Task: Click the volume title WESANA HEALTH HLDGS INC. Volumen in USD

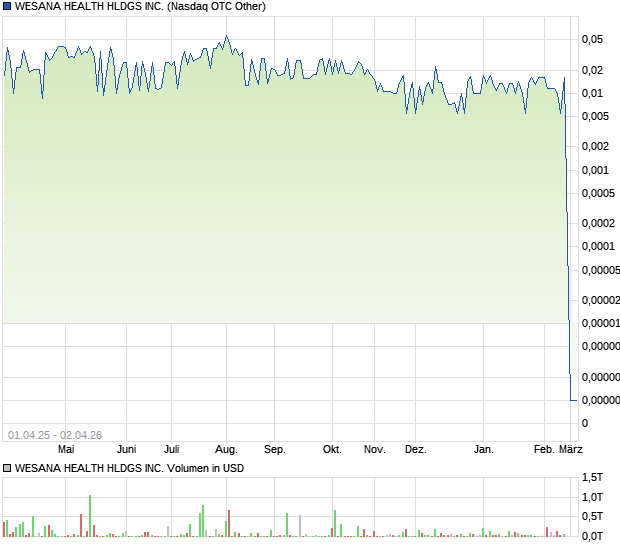Action: [x=129, y=468]
